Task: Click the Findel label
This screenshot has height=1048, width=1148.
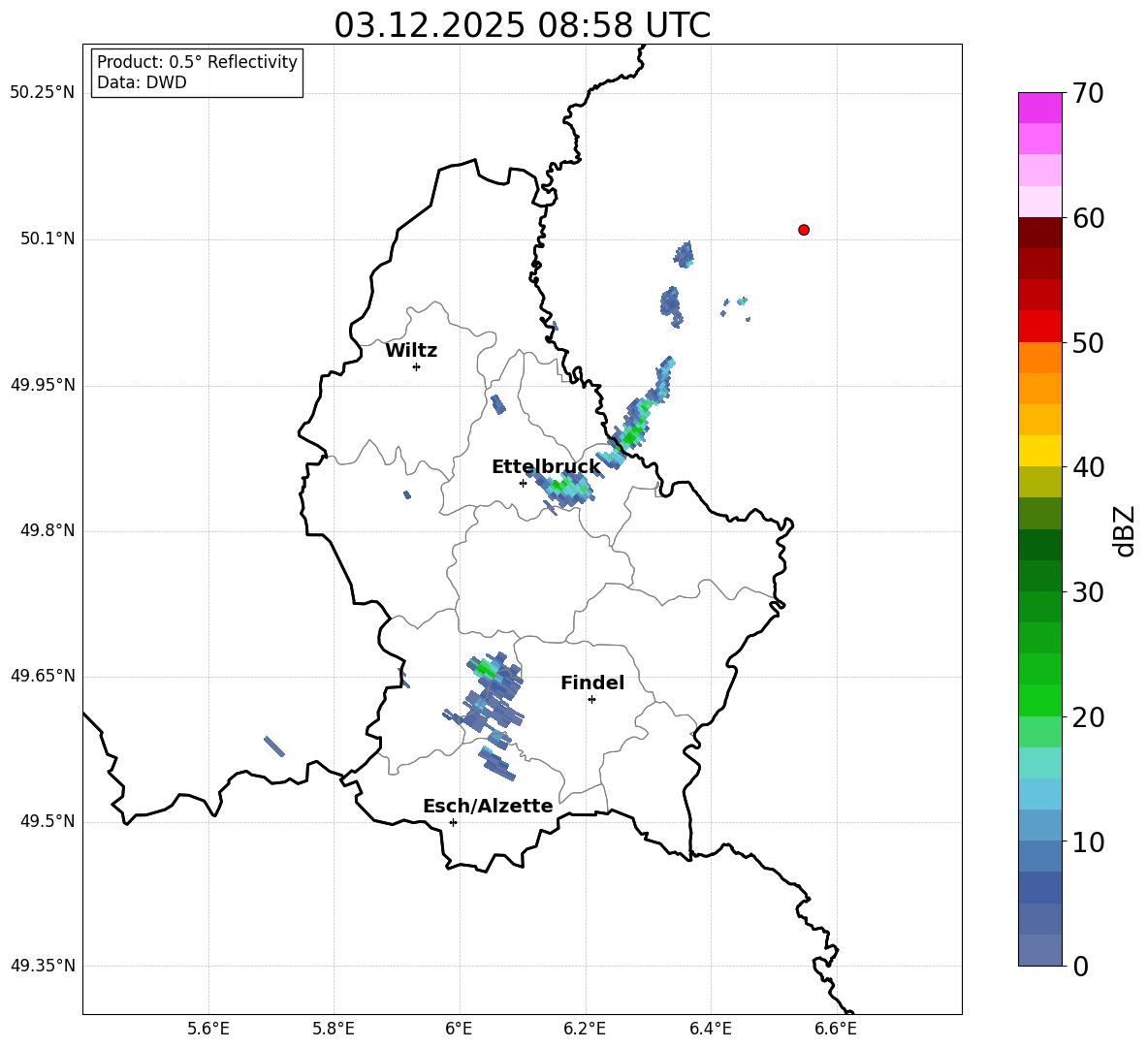Action: click(x=592, y=683)
